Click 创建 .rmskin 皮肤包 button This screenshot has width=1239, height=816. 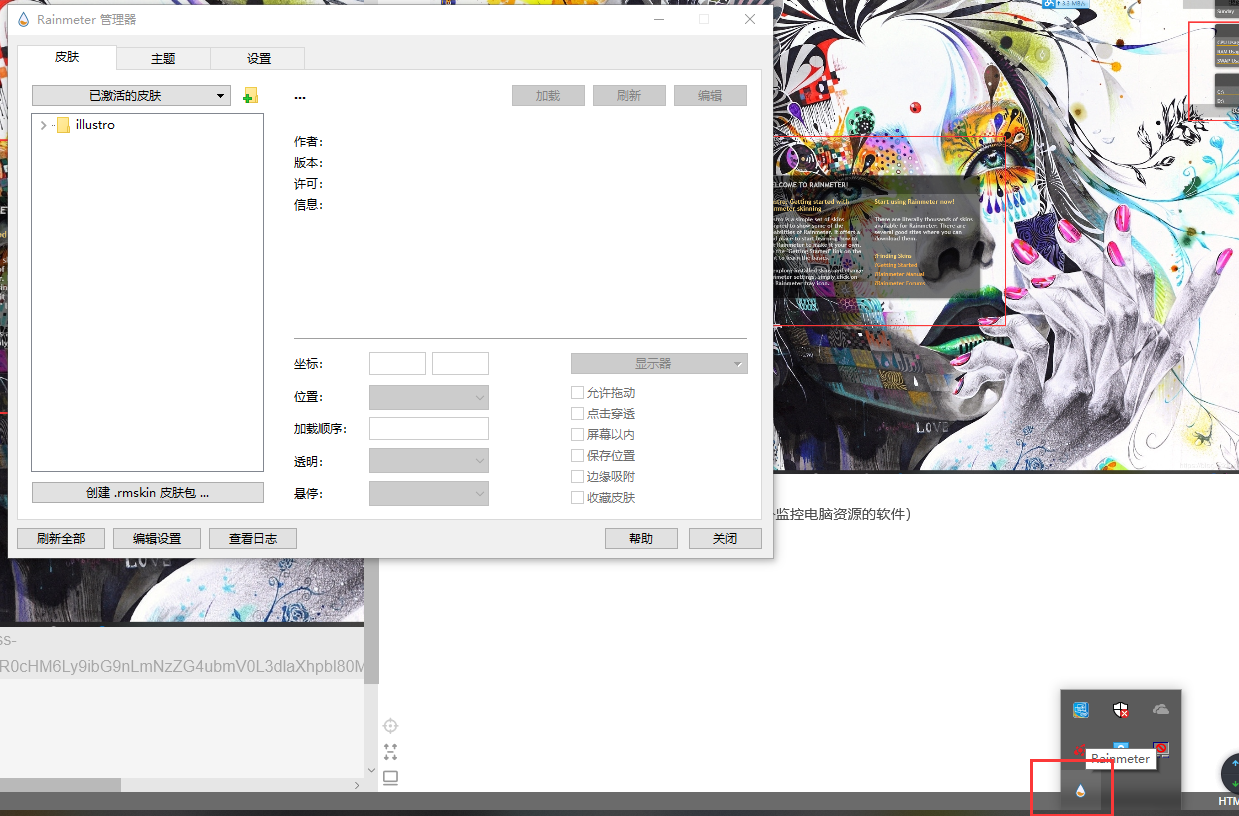[x=148, y=492]
